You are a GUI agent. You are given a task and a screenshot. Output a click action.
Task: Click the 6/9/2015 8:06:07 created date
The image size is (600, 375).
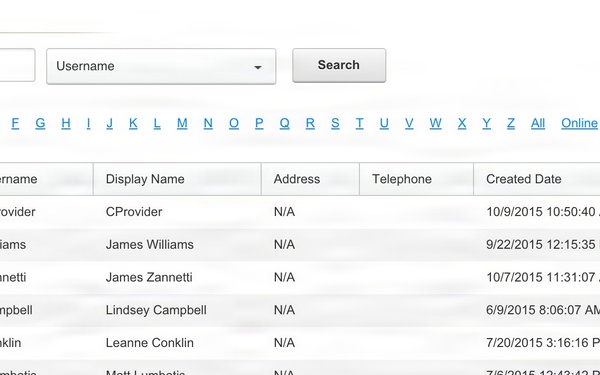tap(543, 310)
